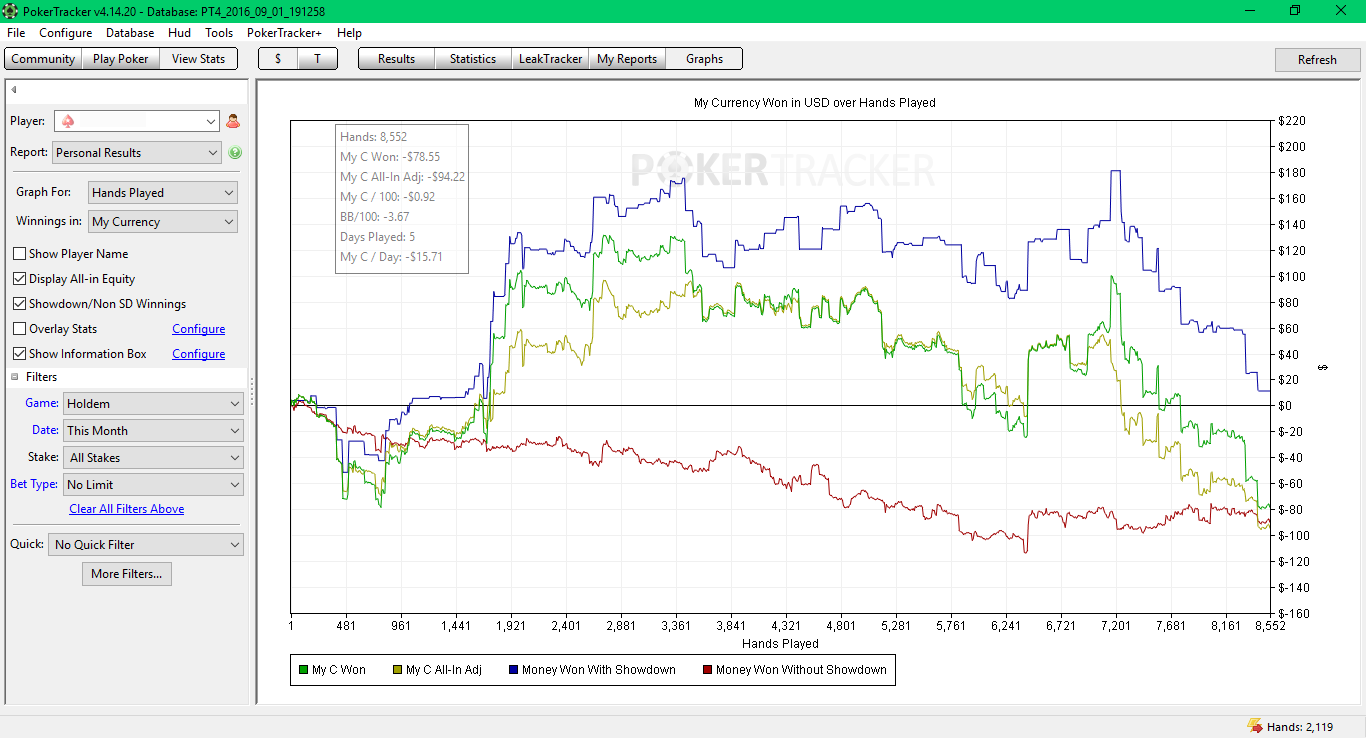Click the blue Date filter label

click(x=45, y=430)
